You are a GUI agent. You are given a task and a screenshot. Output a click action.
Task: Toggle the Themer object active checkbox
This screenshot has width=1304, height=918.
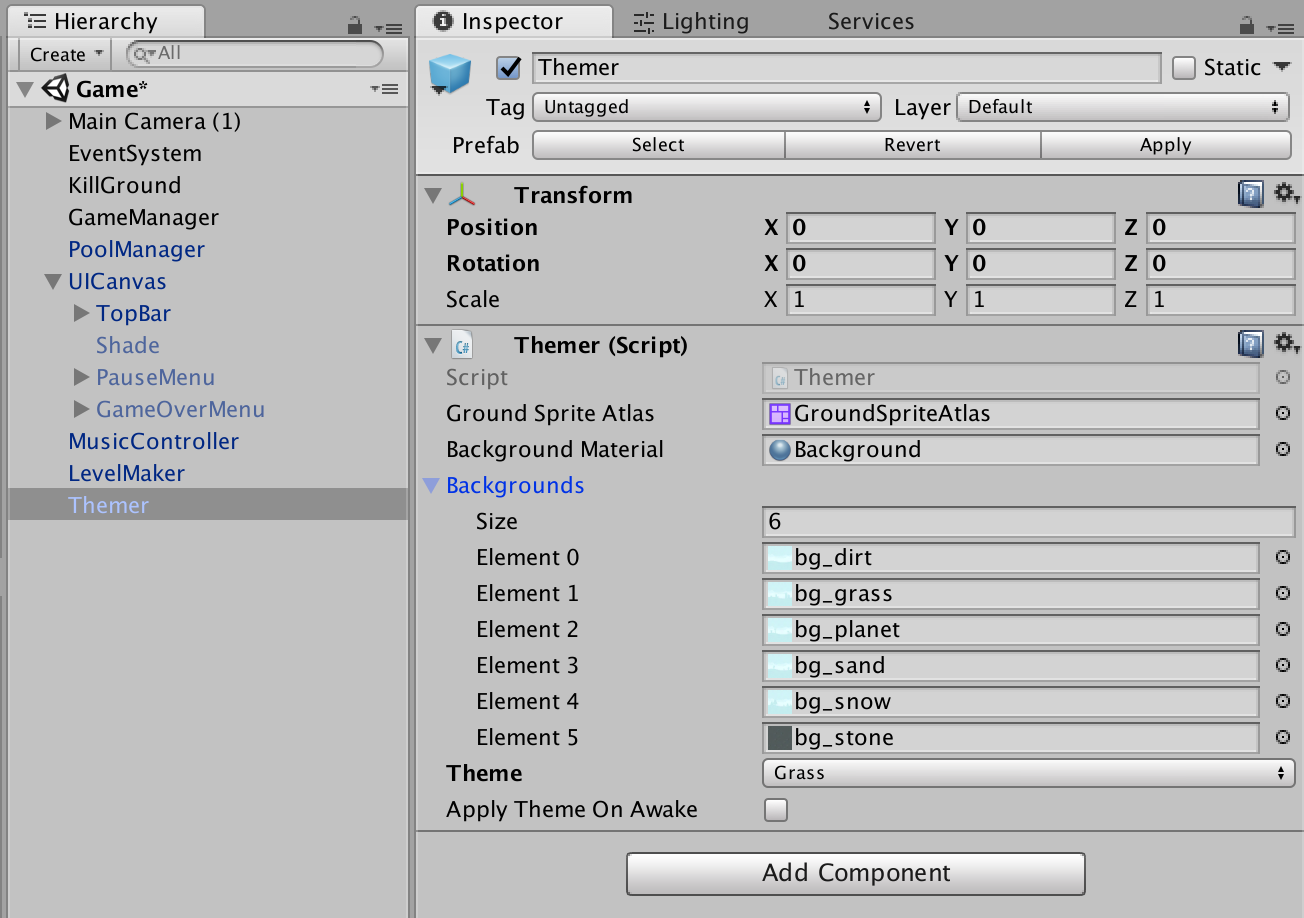(x=509, y=68)
